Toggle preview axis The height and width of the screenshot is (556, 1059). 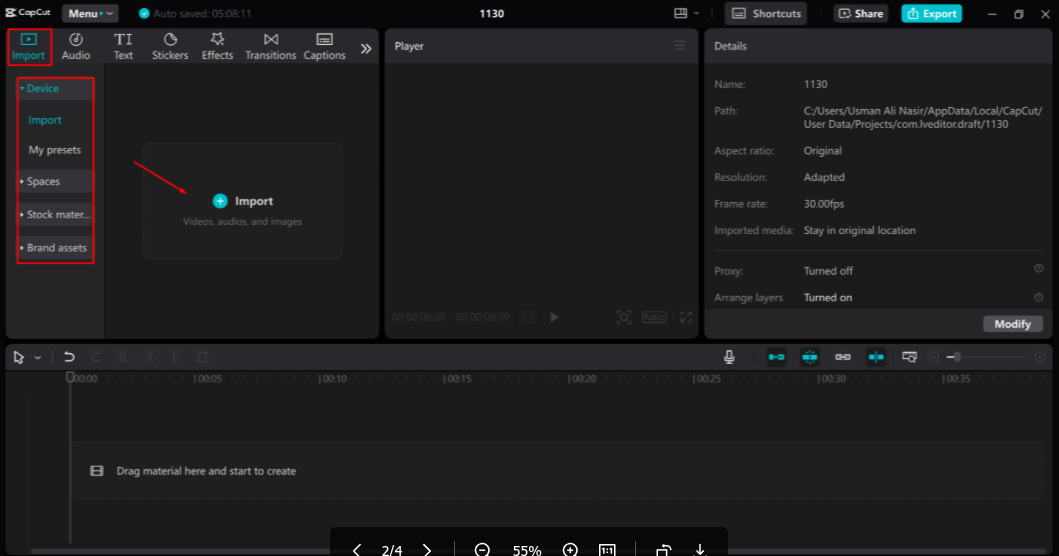(876, 357)
